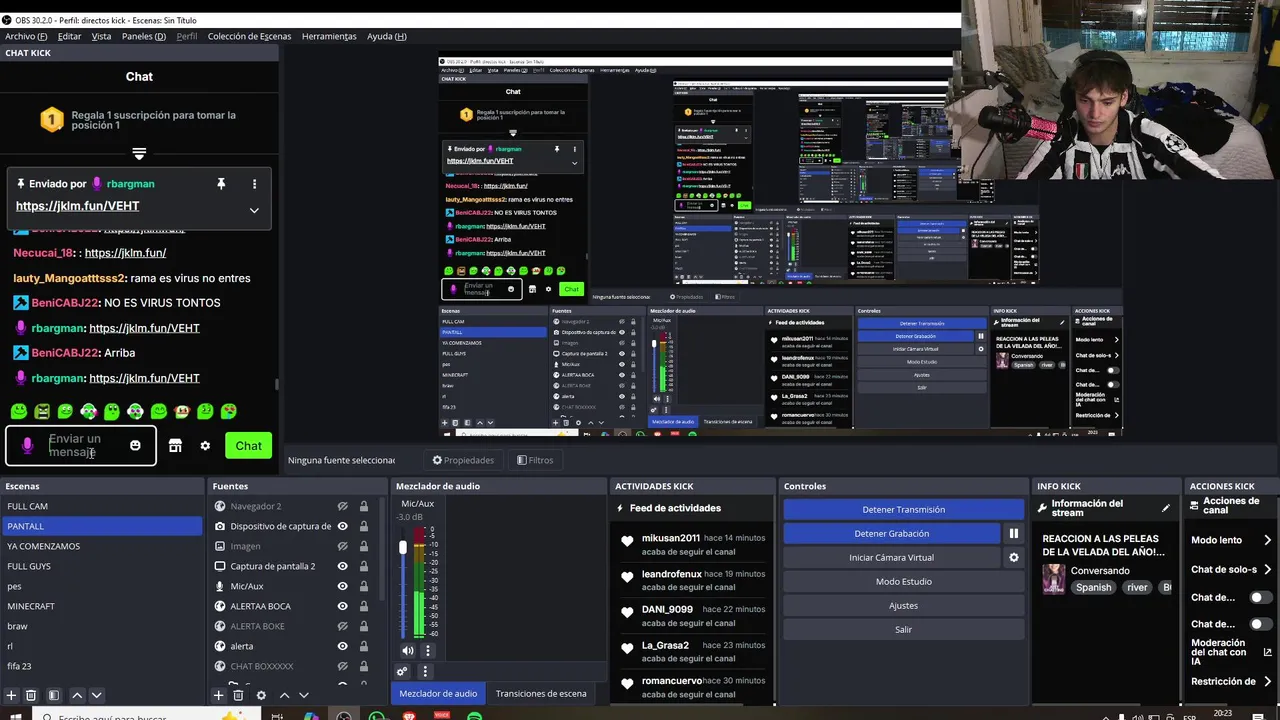Show the ALERTA BOKE source

342,626
